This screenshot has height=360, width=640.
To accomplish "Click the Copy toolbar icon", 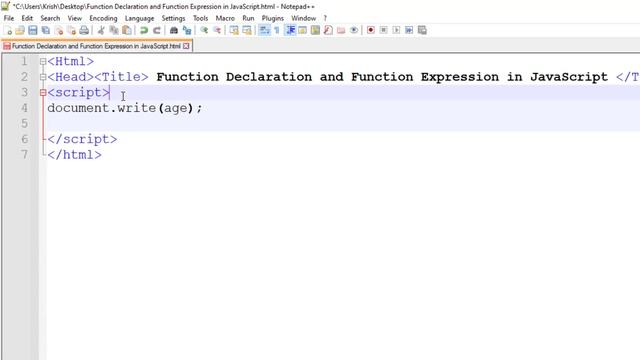I will pos(114,30).
